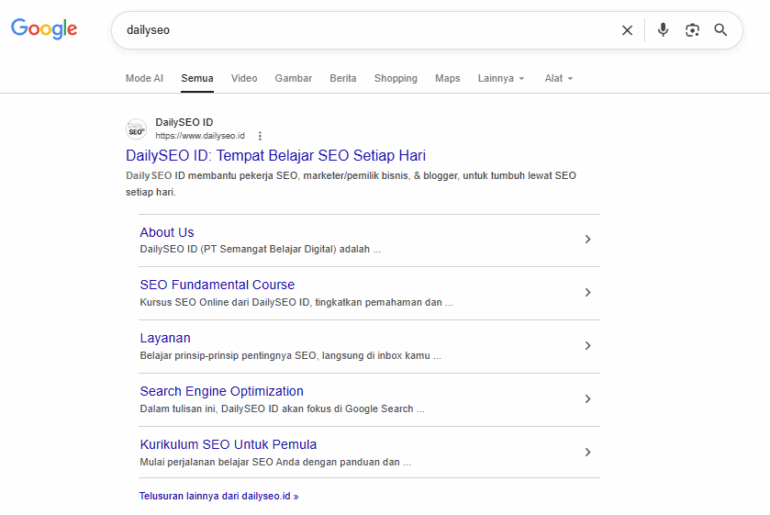Screen dimensions: 770x515
Task: Expand the Lainnya dropdown
Action: [501, 79]
